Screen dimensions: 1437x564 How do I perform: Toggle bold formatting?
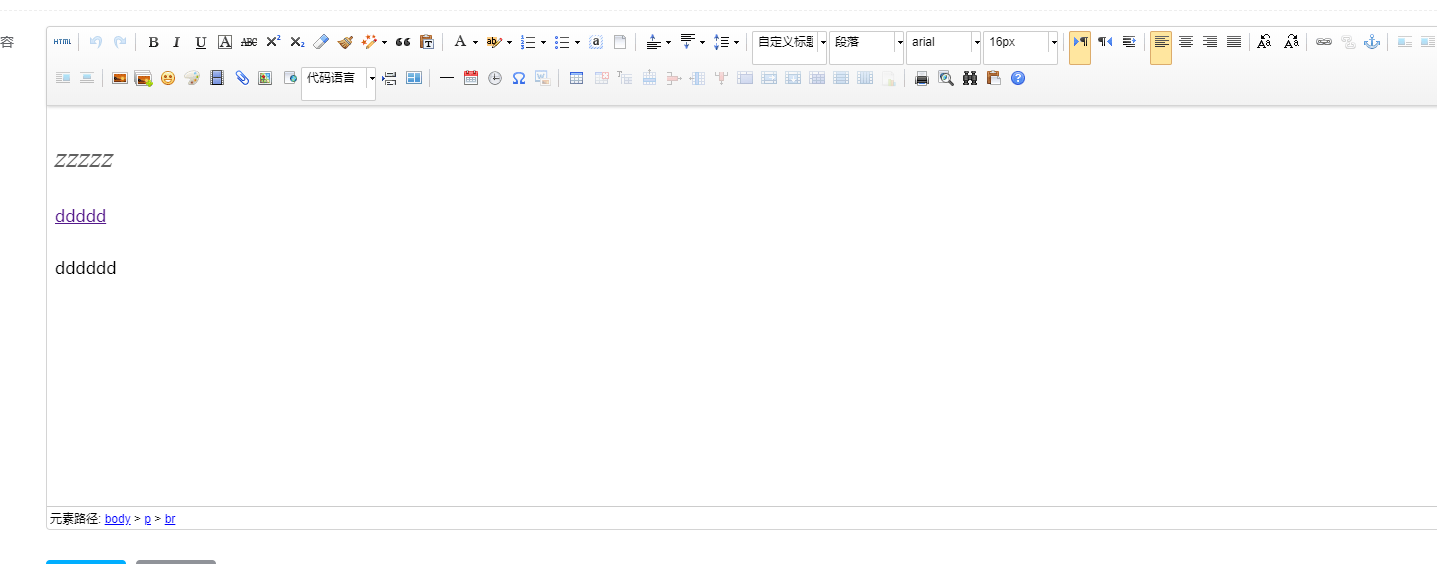153,42
